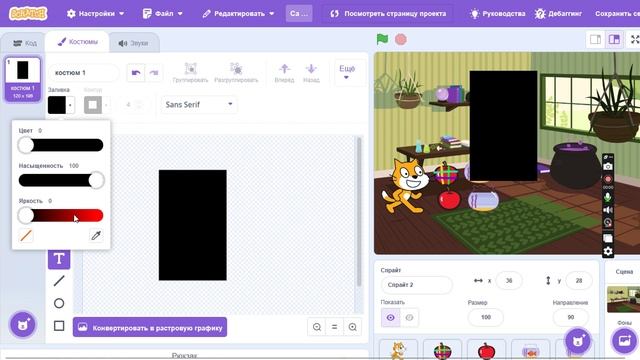This screenshot has height=360, width=640.
Task: Select the cat sprite thumbnail in list
Action: point(399,350)
